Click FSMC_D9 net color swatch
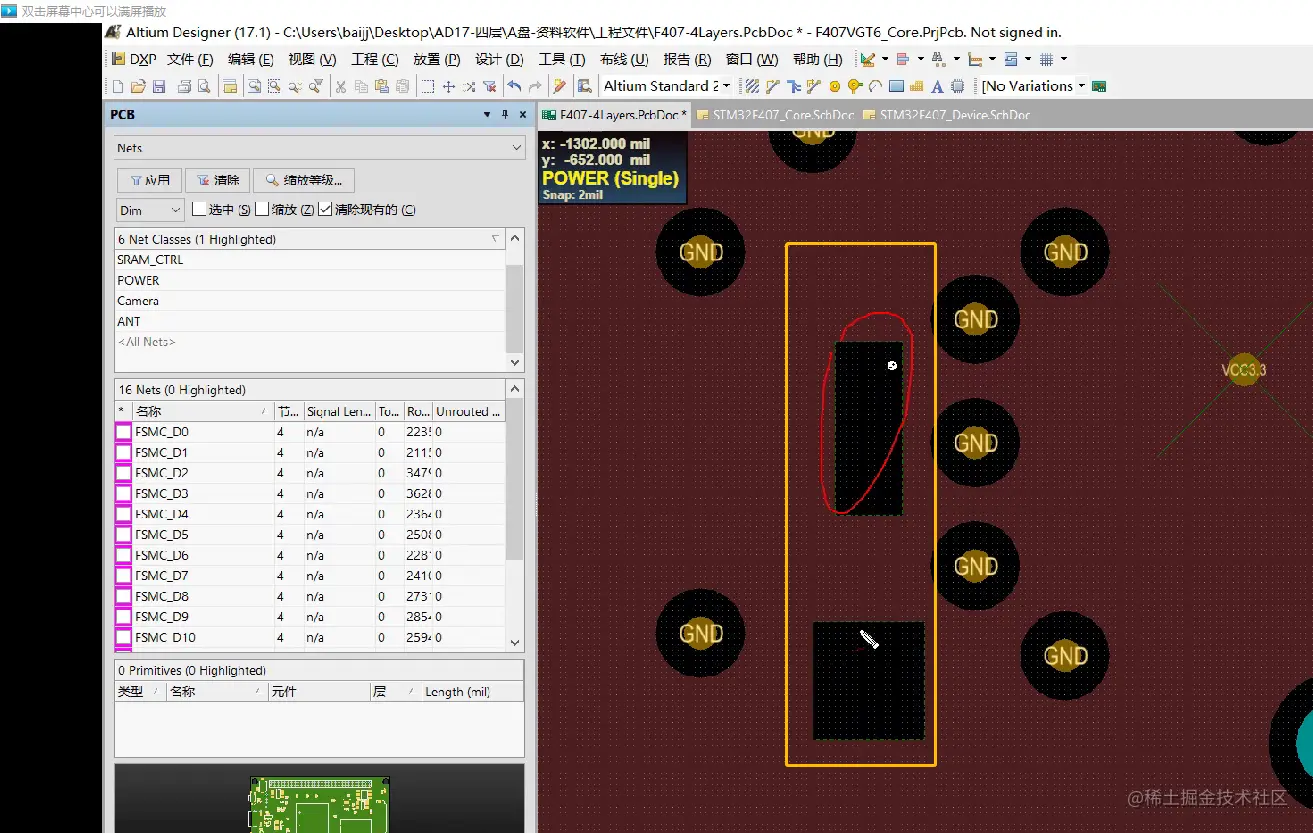 [124, 617]
